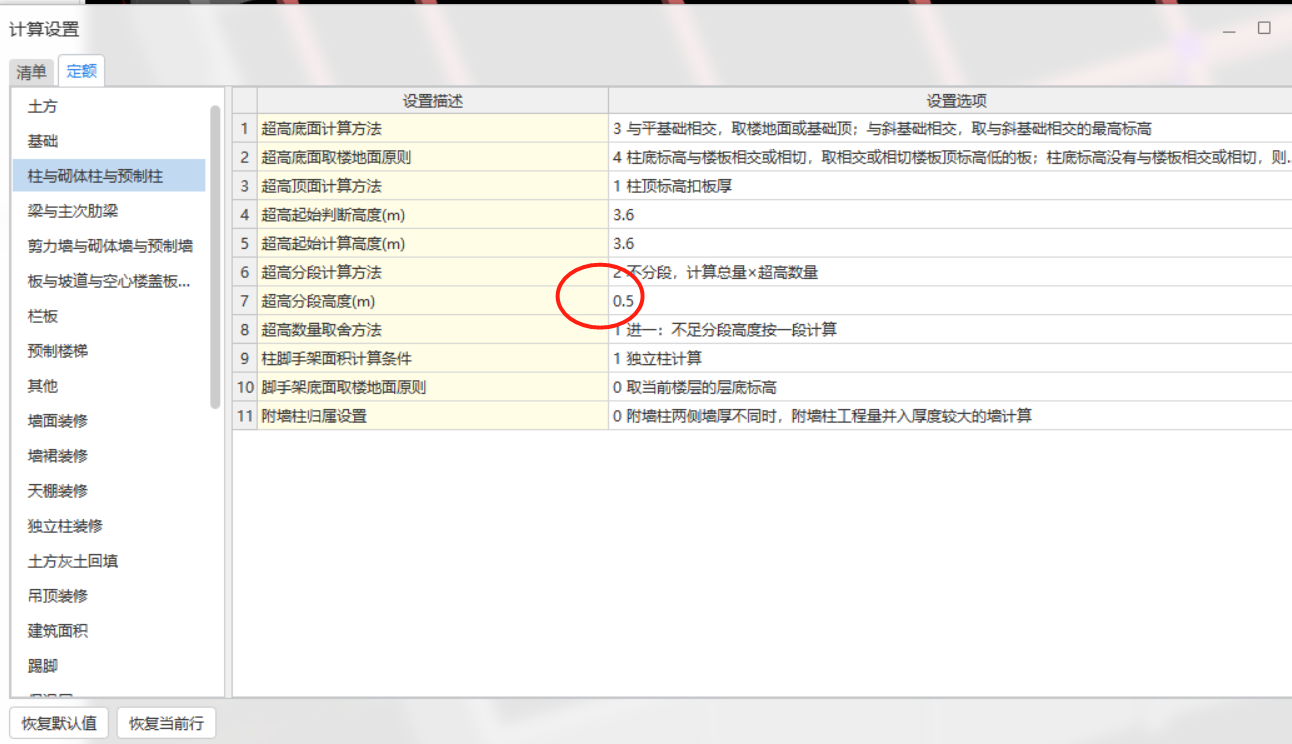This screenshot has height=744, width=1292.
Task: Select 板与坡道与空心楼盖板 category
Action: pos(108,281)
